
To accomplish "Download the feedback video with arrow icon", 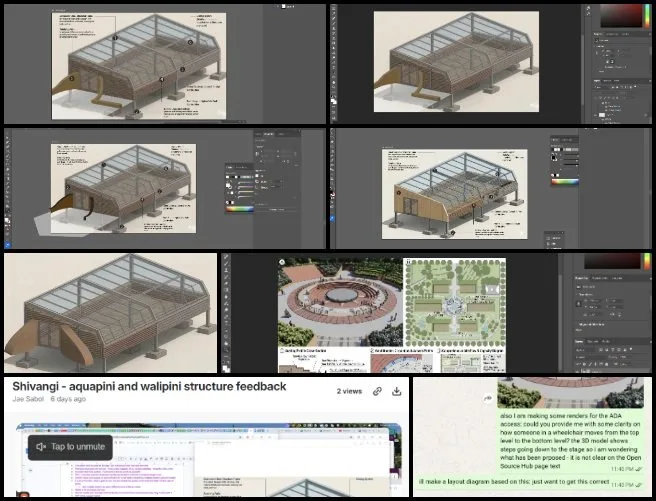I will [397, 391].
